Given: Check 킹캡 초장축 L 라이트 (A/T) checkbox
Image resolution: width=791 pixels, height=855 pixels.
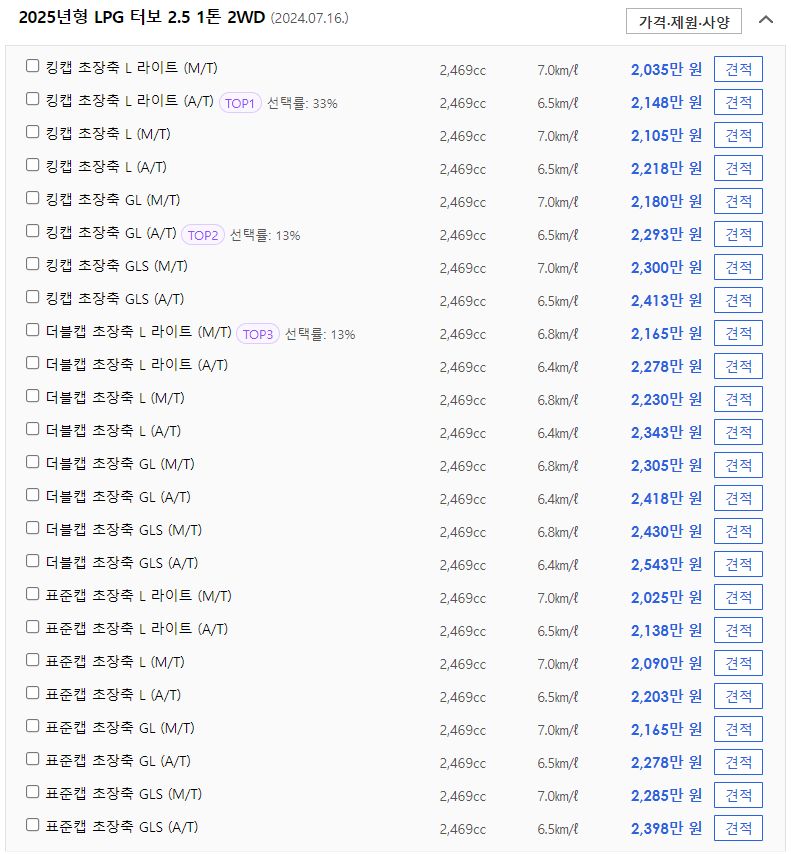Looking at the screenshot, I should pos(33,99).
